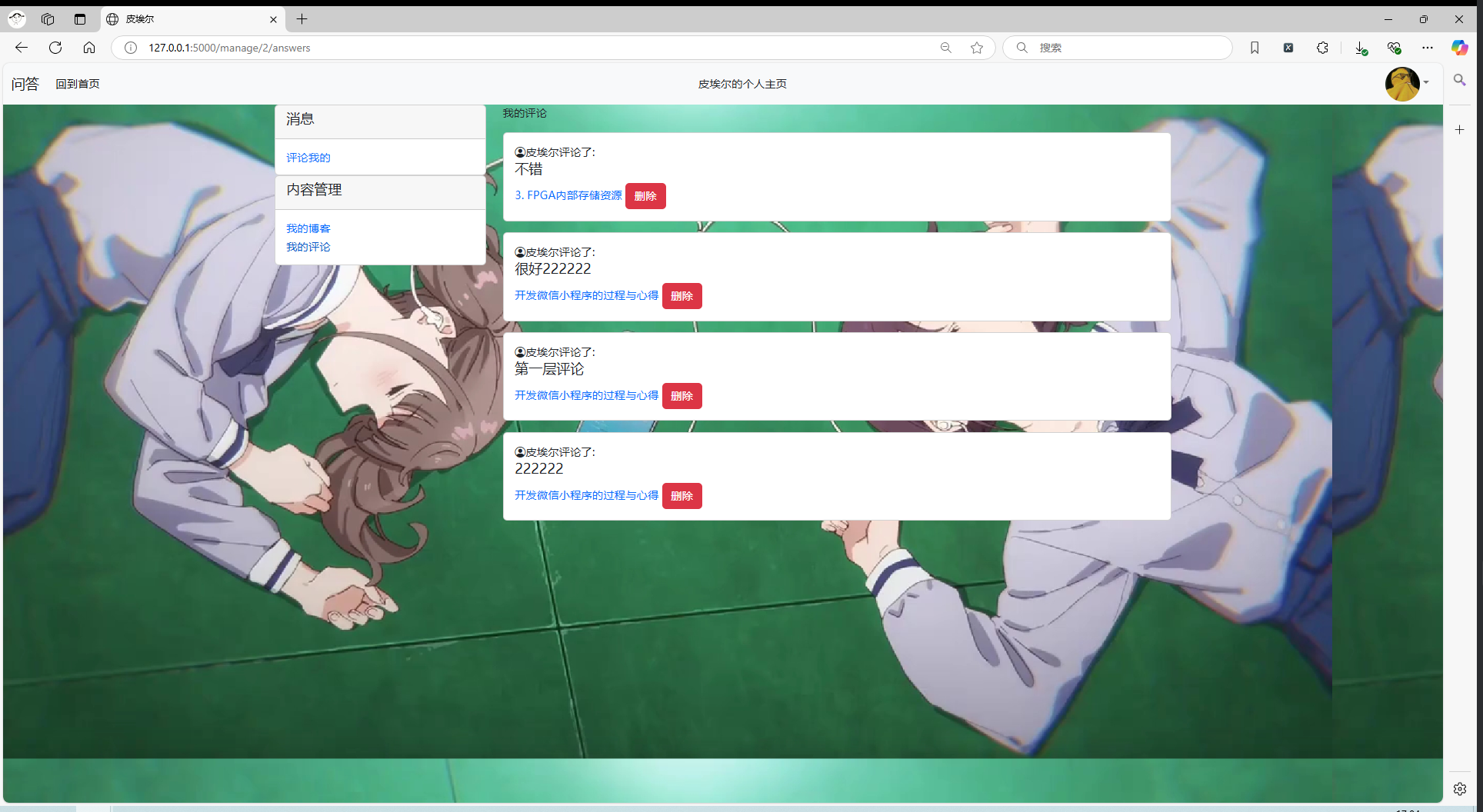Open browser performance heart icon
This screenshot has width=1483, height=812.
point(1394,48)
